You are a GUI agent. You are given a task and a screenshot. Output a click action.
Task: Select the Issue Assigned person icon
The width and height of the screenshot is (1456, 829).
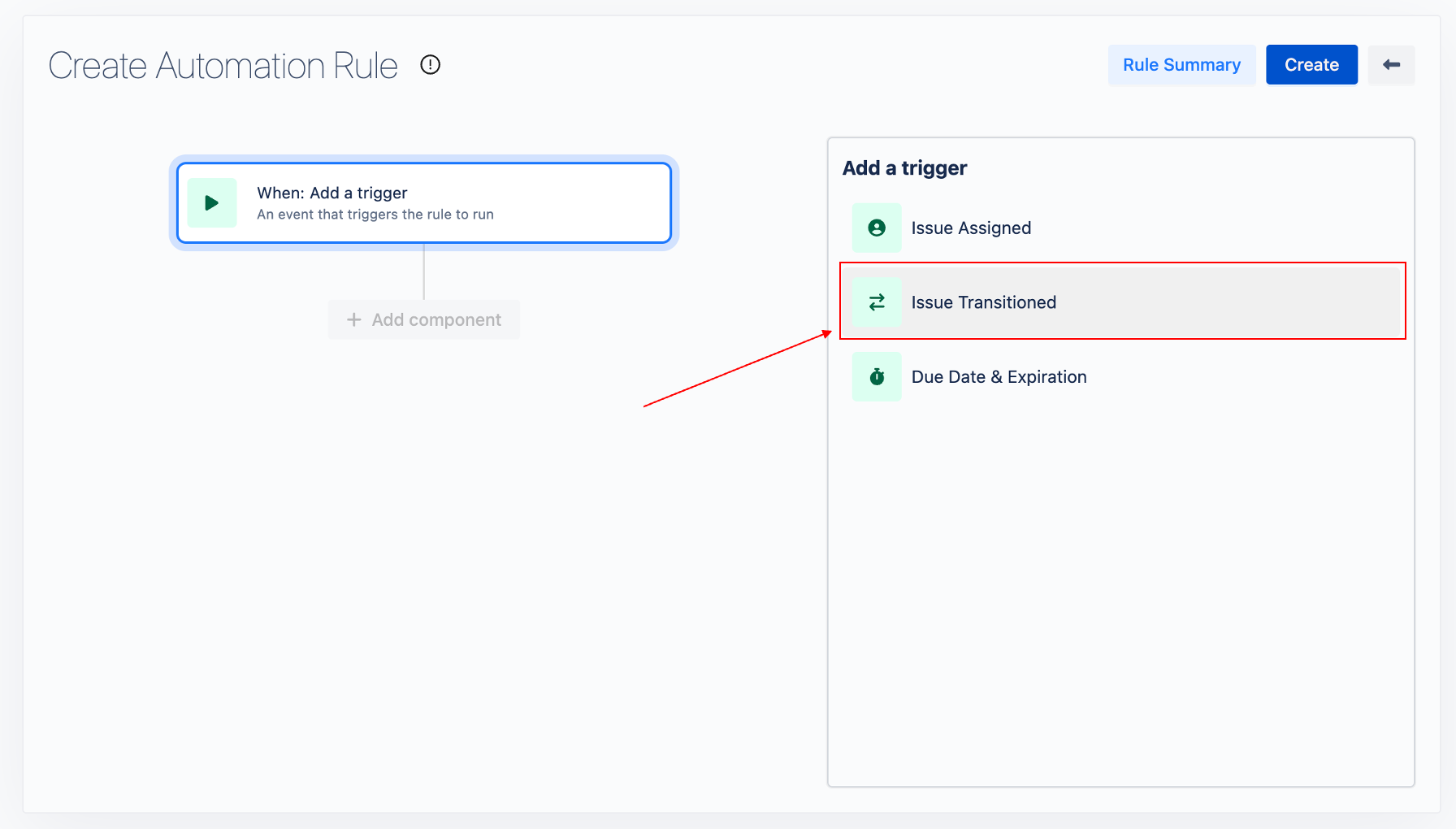coord(877,228)
